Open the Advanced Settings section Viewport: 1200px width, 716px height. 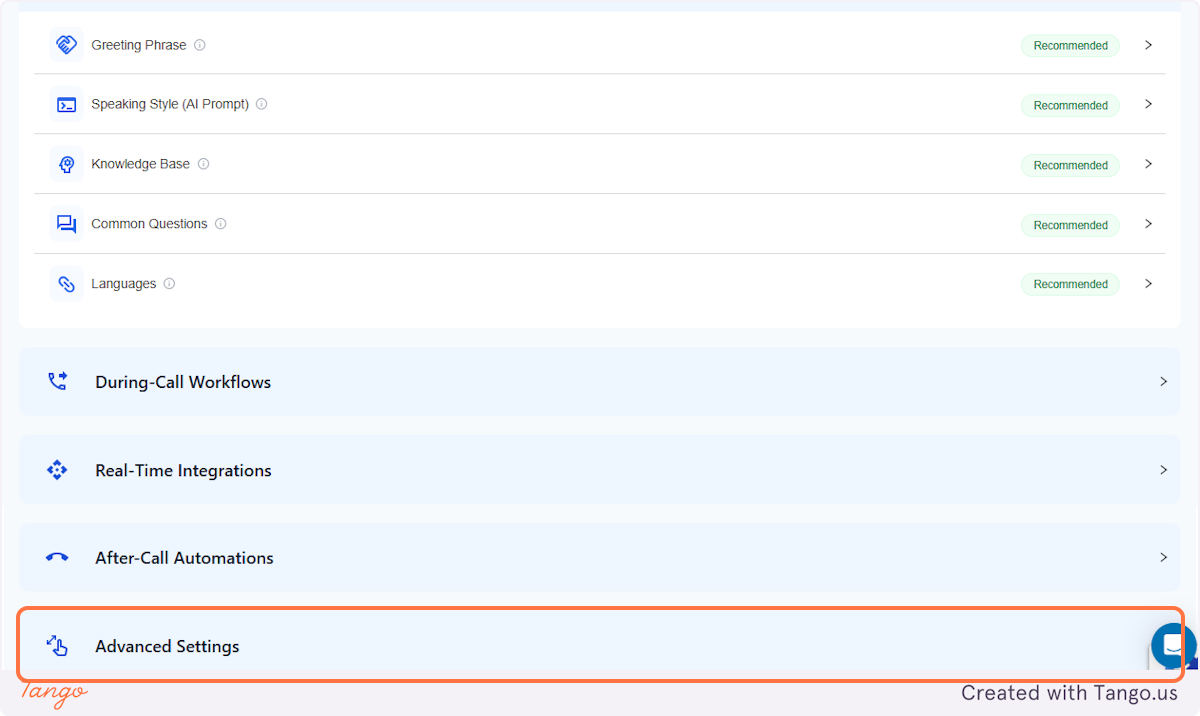coord(600,646)
